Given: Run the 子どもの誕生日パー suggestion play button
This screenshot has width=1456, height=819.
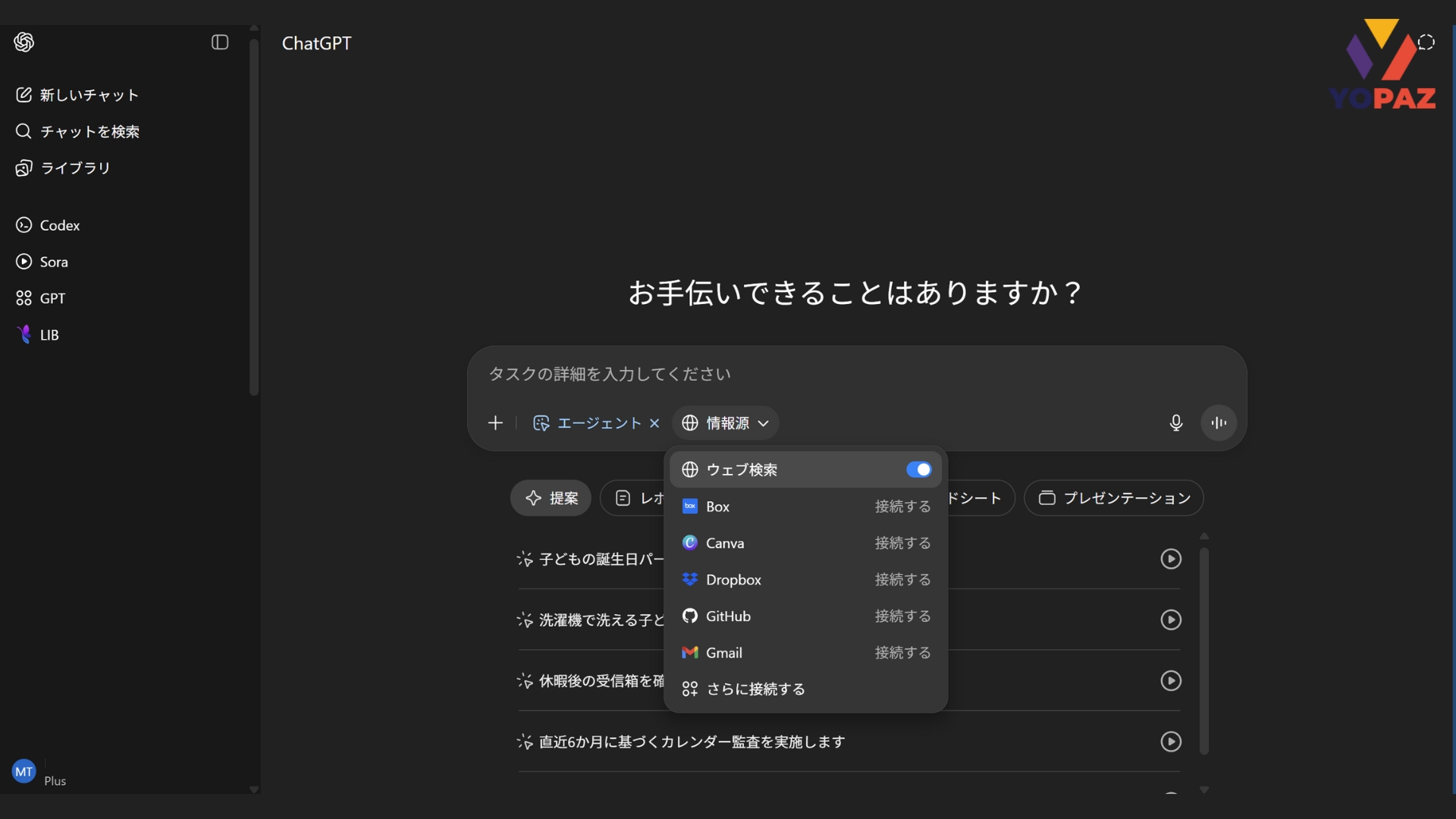Looking at the screenshot, I should pyautogui.click(x=1171, y=559).
